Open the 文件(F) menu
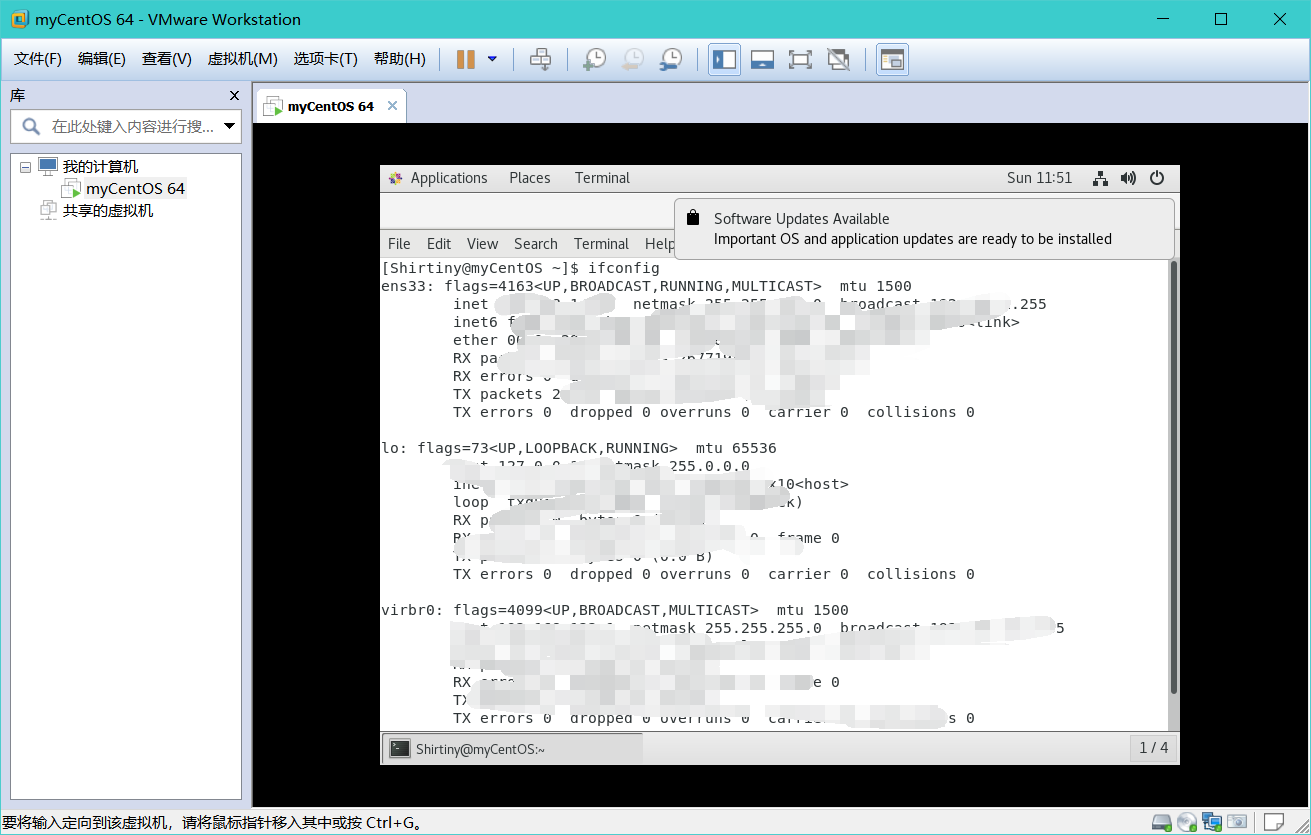This screenshot has height=835, width=1311. pos(38,59)
